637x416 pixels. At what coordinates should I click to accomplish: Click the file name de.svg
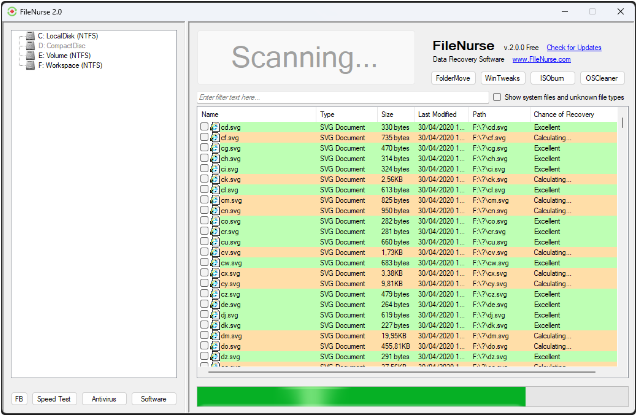230,304
